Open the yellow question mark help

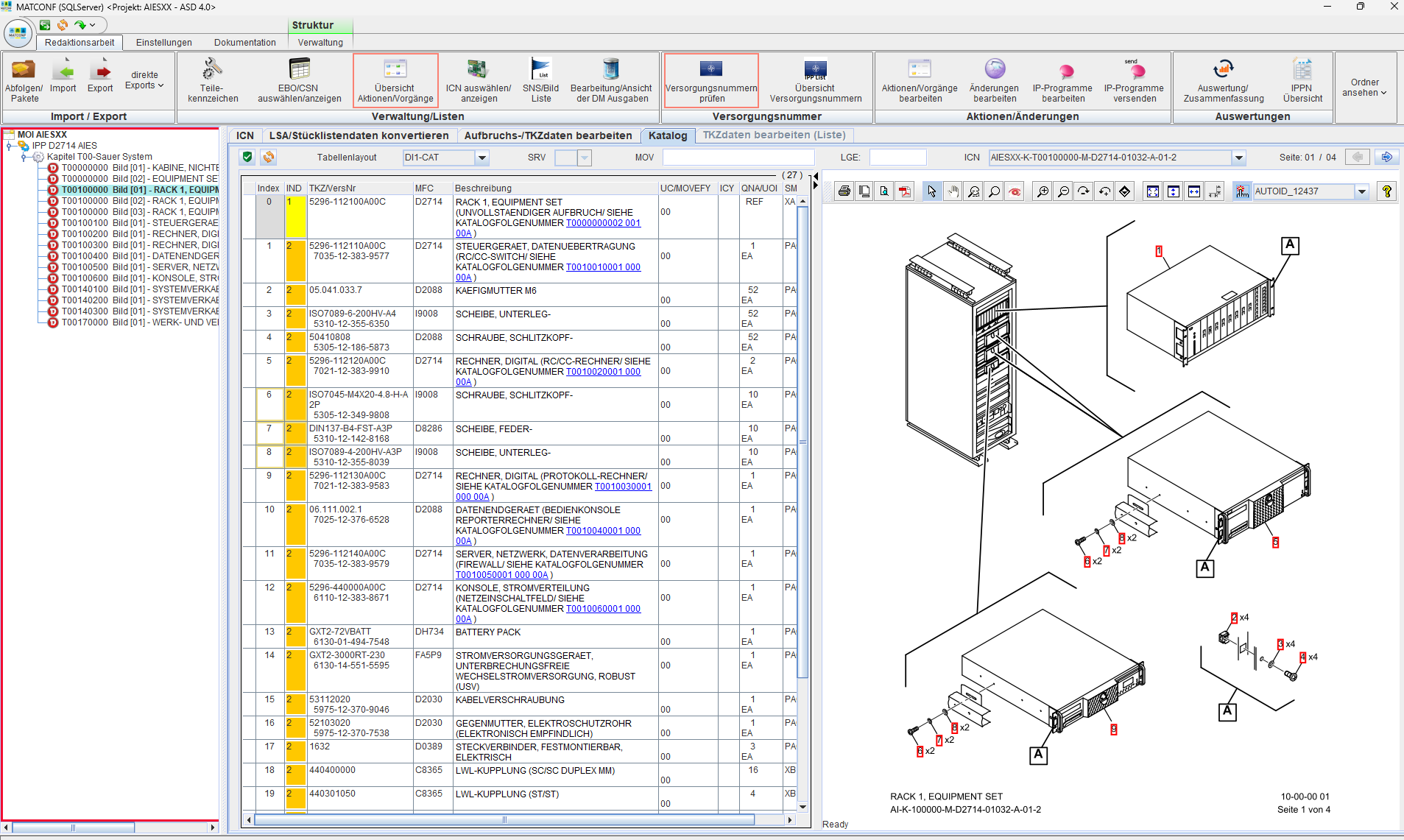coord(1386,191)
